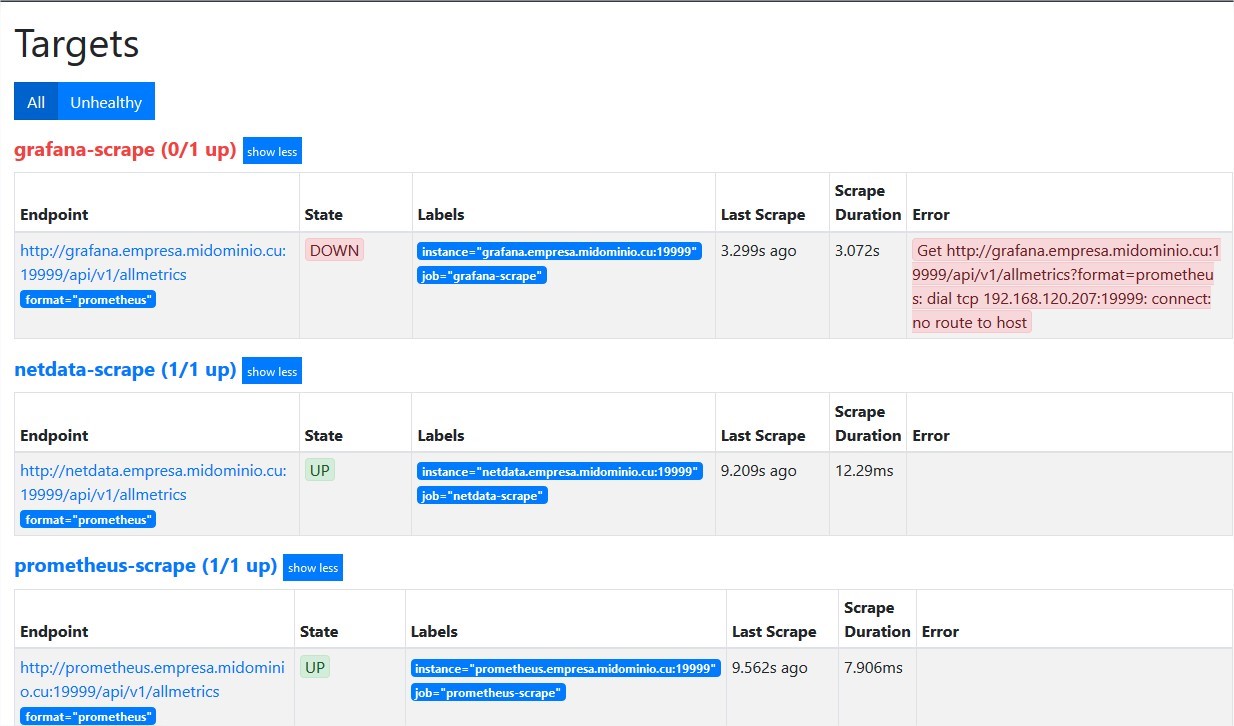Click Labels column header in netdata table
The height and width of the screenshot is (726, 1234).
441,436
